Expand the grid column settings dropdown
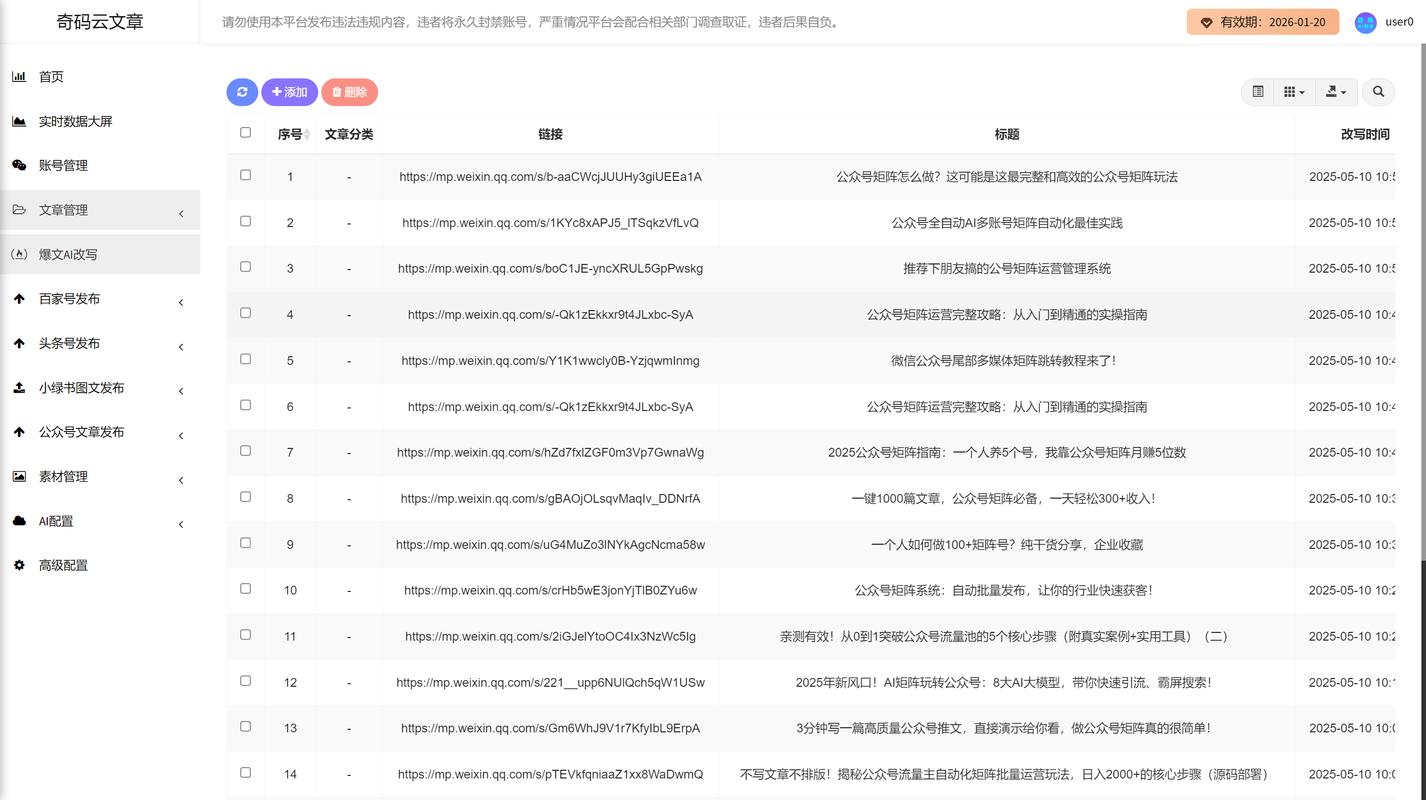 1293,91
